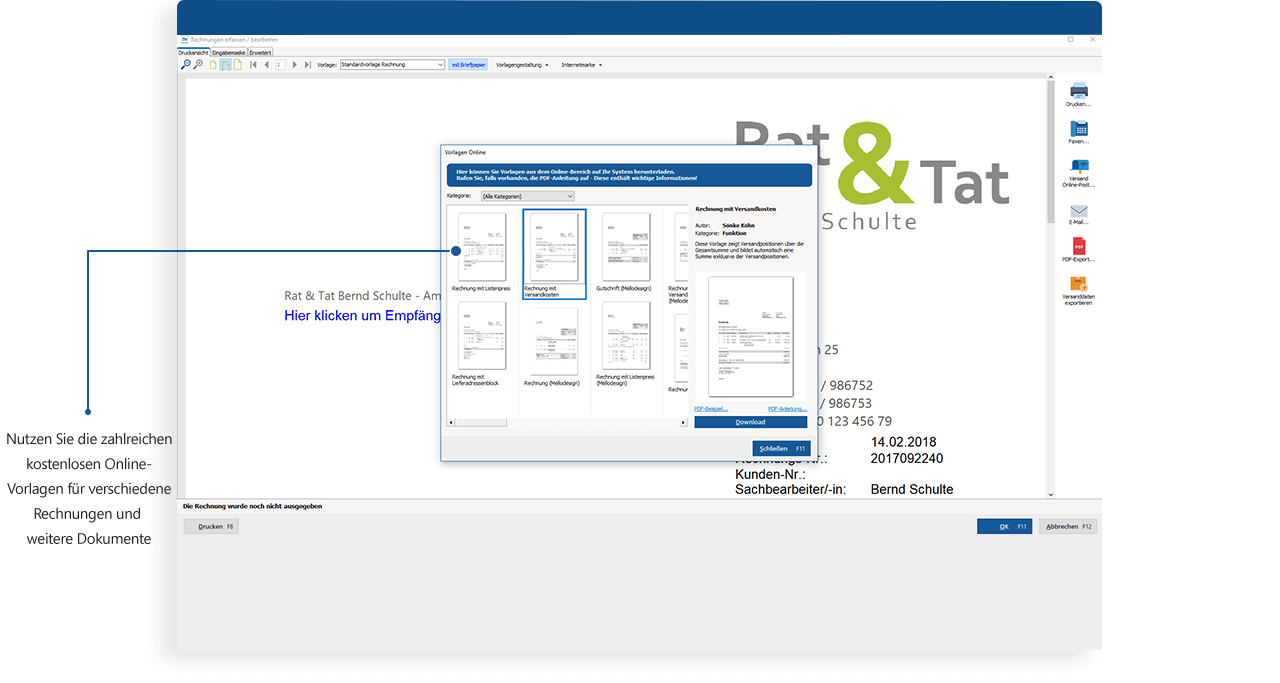Click the invoice number '2017092240'
This screenshot has height=683, width=1280.
pyautogui.click(x=907, y=458)
